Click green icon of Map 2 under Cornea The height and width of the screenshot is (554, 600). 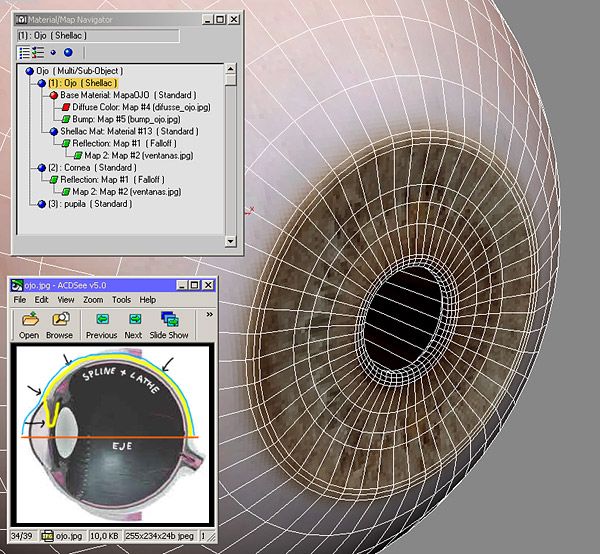[x=66, y=192]
